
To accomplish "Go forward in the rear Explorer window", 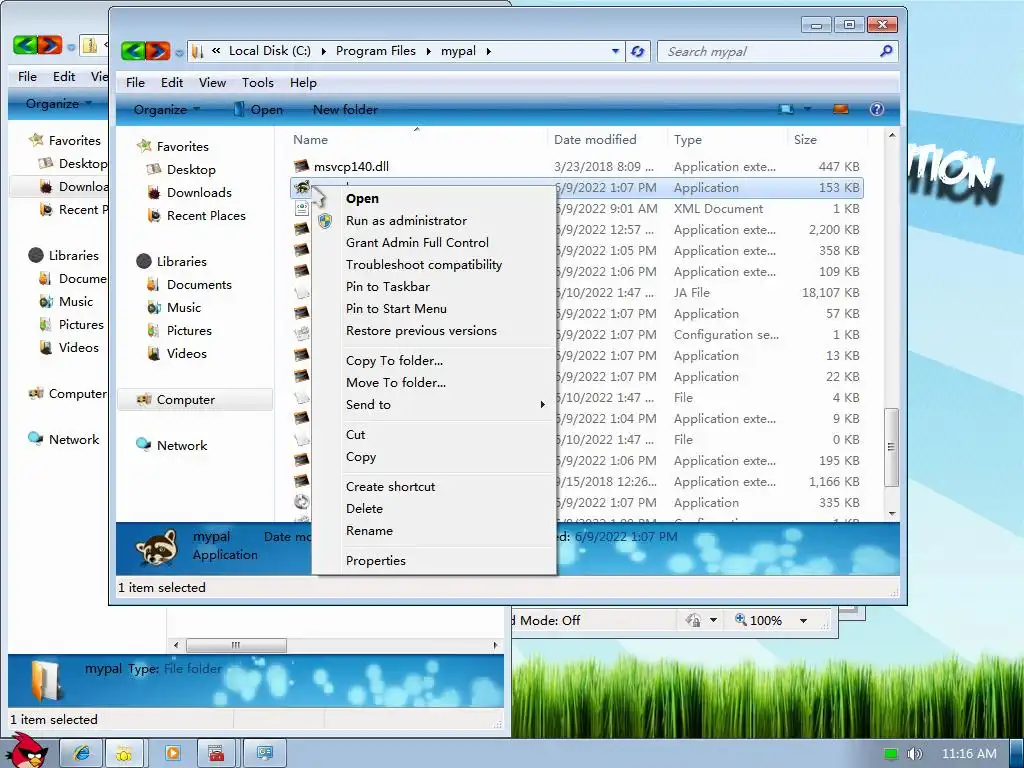I will pyautogui.click(x=50, y=44).
